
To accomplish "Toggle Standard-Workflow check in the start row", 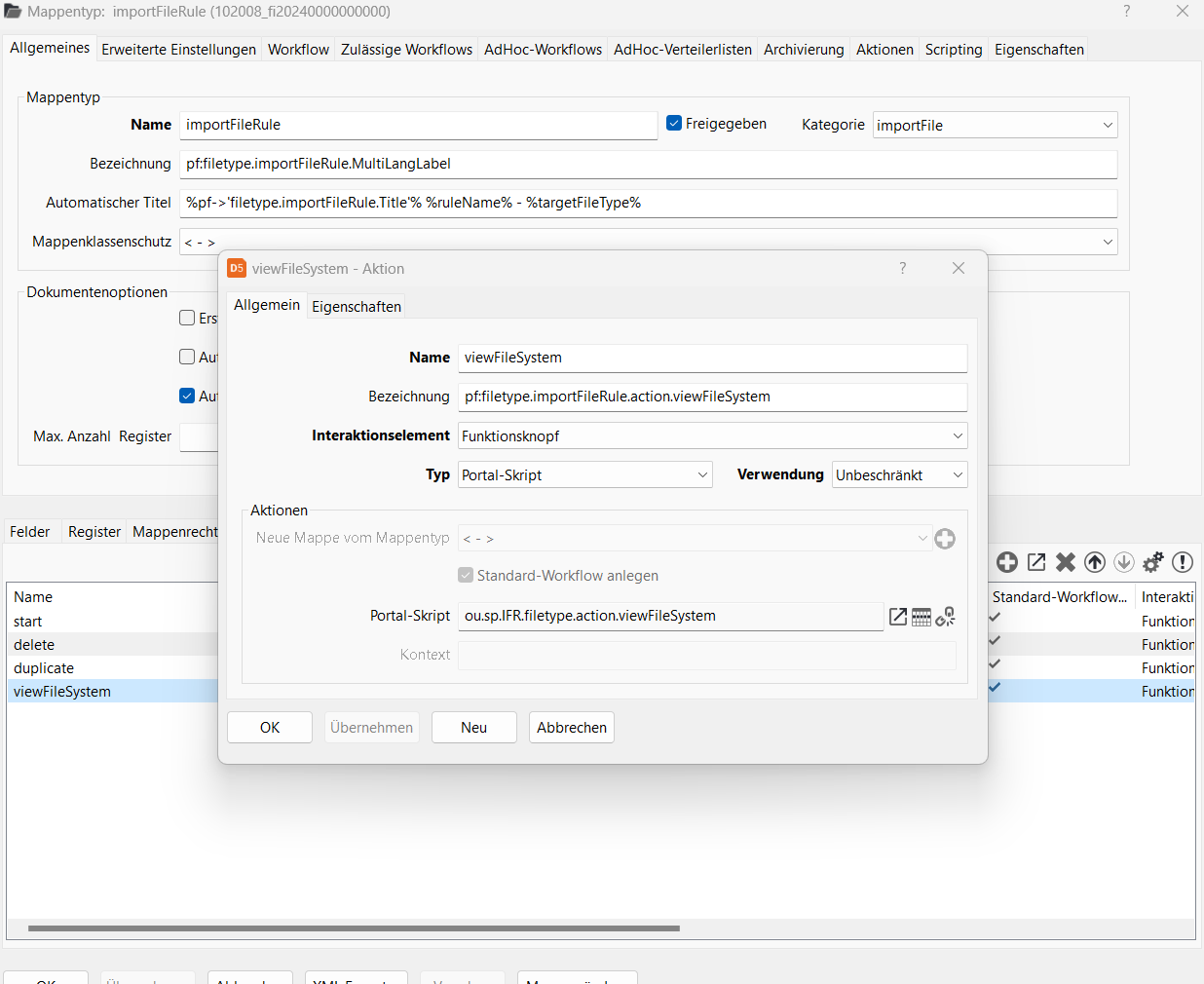I will 995,618.
